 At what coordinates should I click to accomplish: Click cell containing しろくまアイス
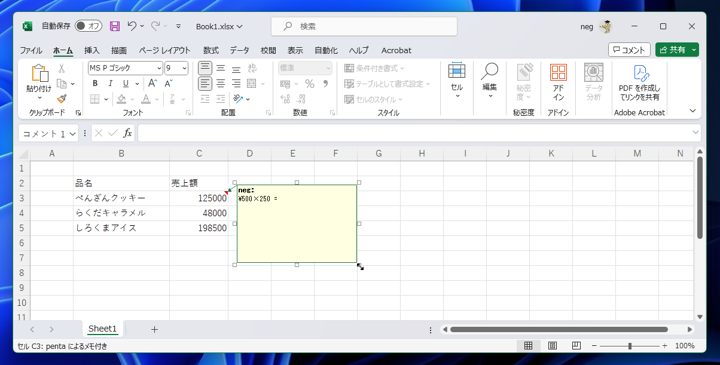(x=121, y=228)
